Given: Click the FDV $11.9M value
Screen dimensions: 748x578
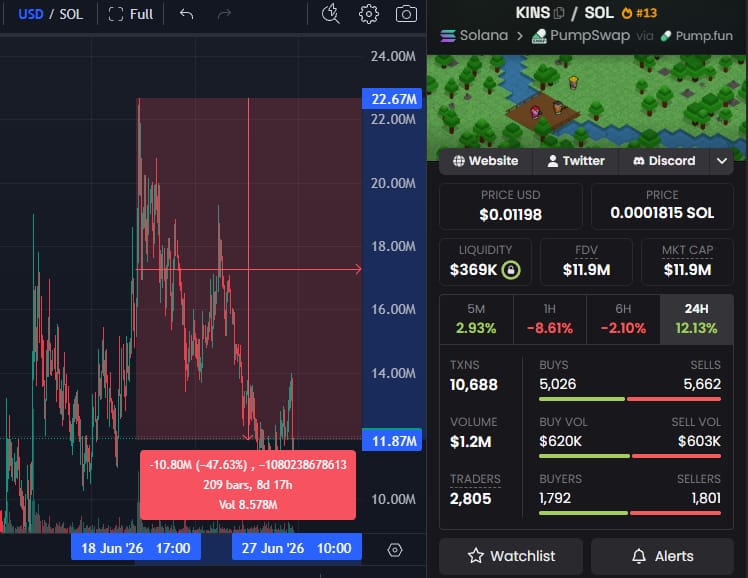Looking at the screenshot, I should [x=586, y=270].
